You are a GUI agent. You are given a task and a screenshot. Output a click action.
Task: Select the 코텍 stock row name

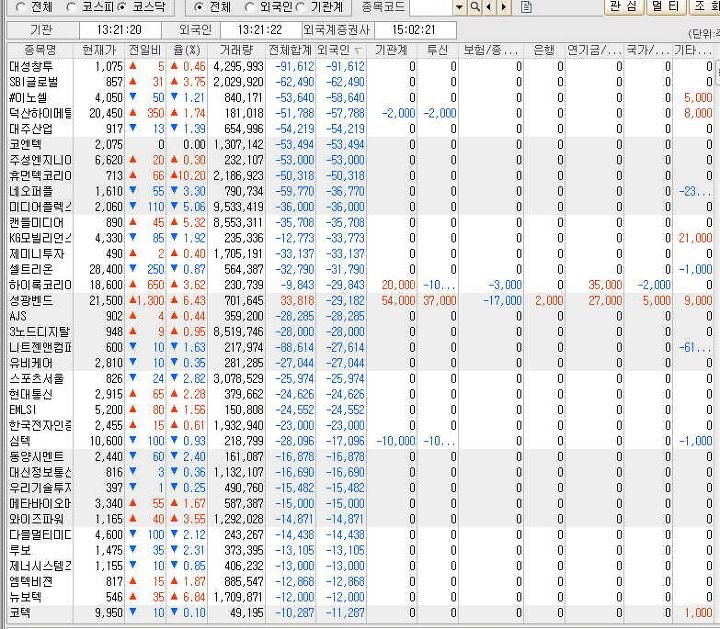(x=20, y=613)
